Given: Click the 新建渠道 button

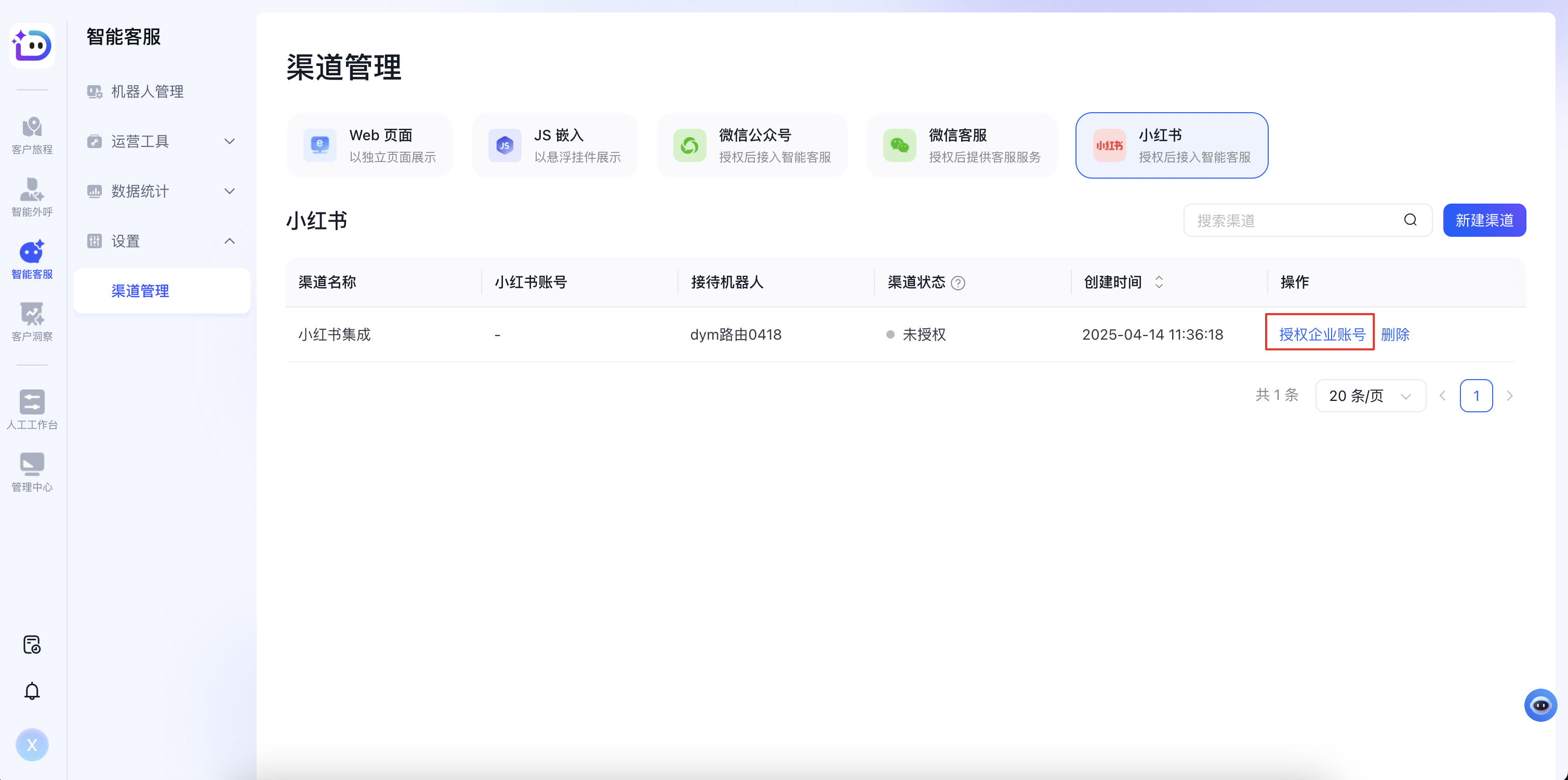Looking at the screenshot, I should click(x=1484, y=220).
